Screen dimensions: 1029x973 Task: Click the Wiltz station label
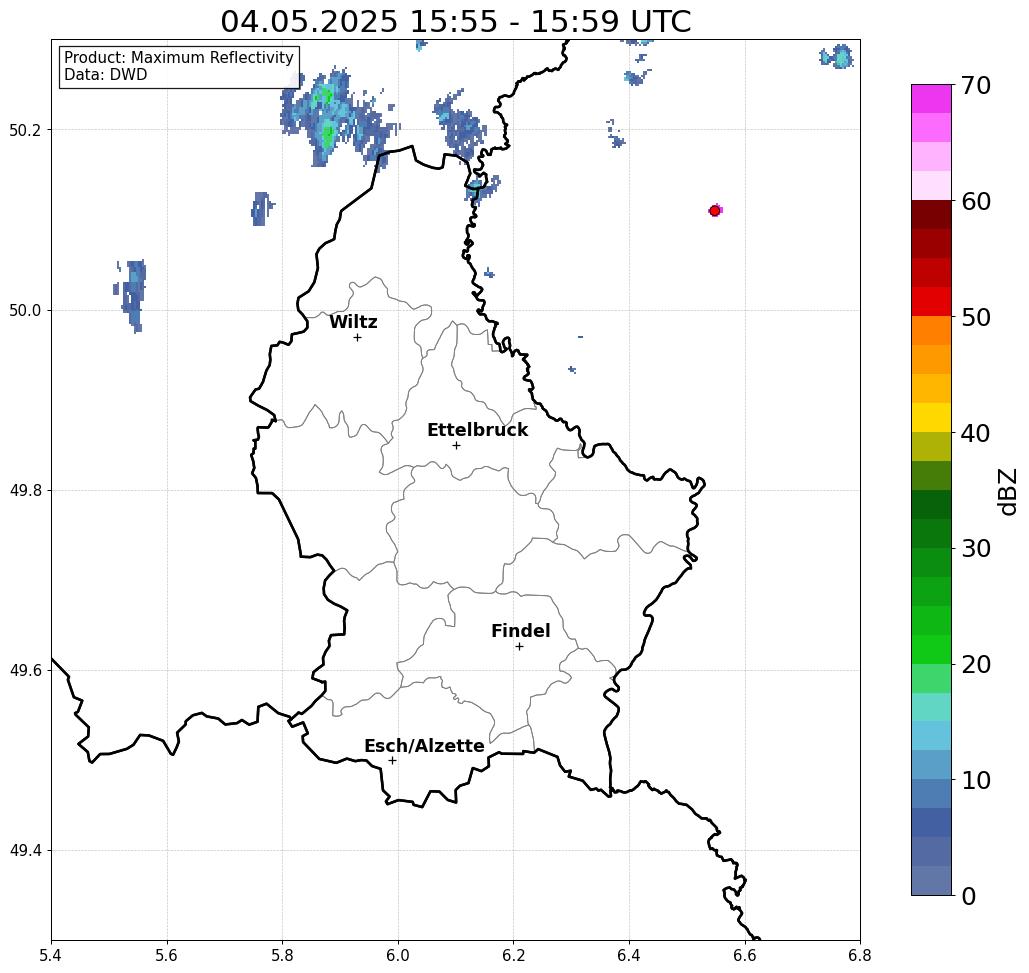(x=353, y=322)
